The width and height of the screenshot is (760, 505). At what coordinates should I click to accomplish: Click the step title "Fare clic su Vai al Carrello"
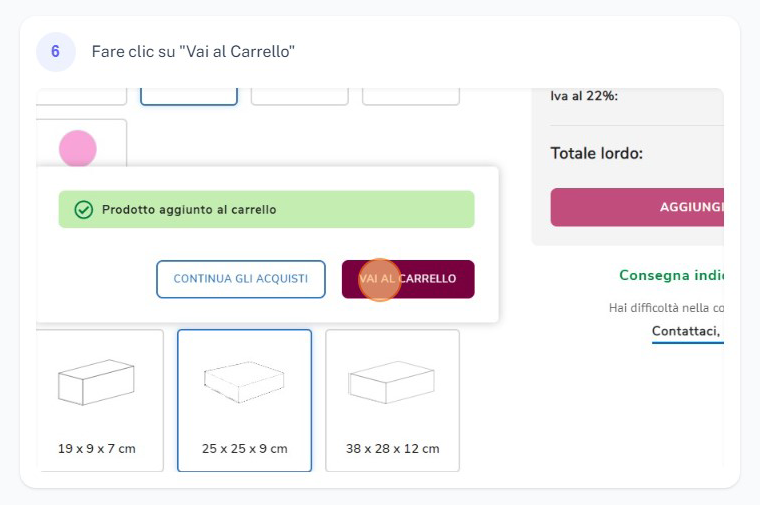(193, 51)
